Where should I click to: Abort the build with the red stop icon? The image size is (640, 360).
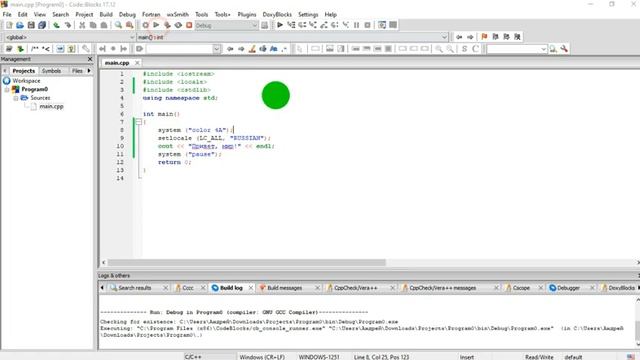[x=189, y=25]
